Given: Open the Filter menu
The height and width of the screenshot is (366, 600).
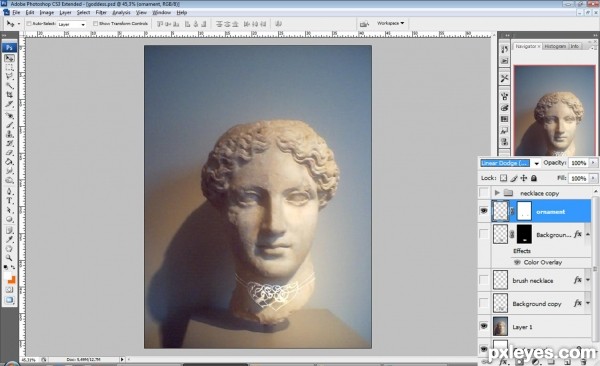Looking at the screenshot, I should [x=101, y=13].
